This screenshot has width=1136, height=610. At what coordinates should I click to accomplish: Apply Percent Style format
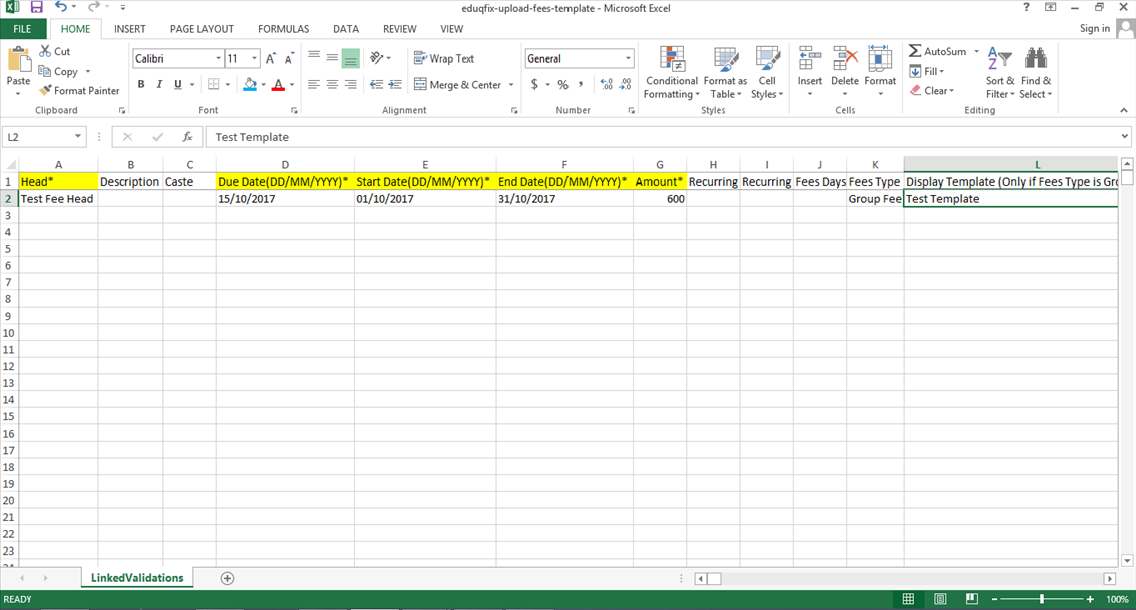click(x=563, y=85)
